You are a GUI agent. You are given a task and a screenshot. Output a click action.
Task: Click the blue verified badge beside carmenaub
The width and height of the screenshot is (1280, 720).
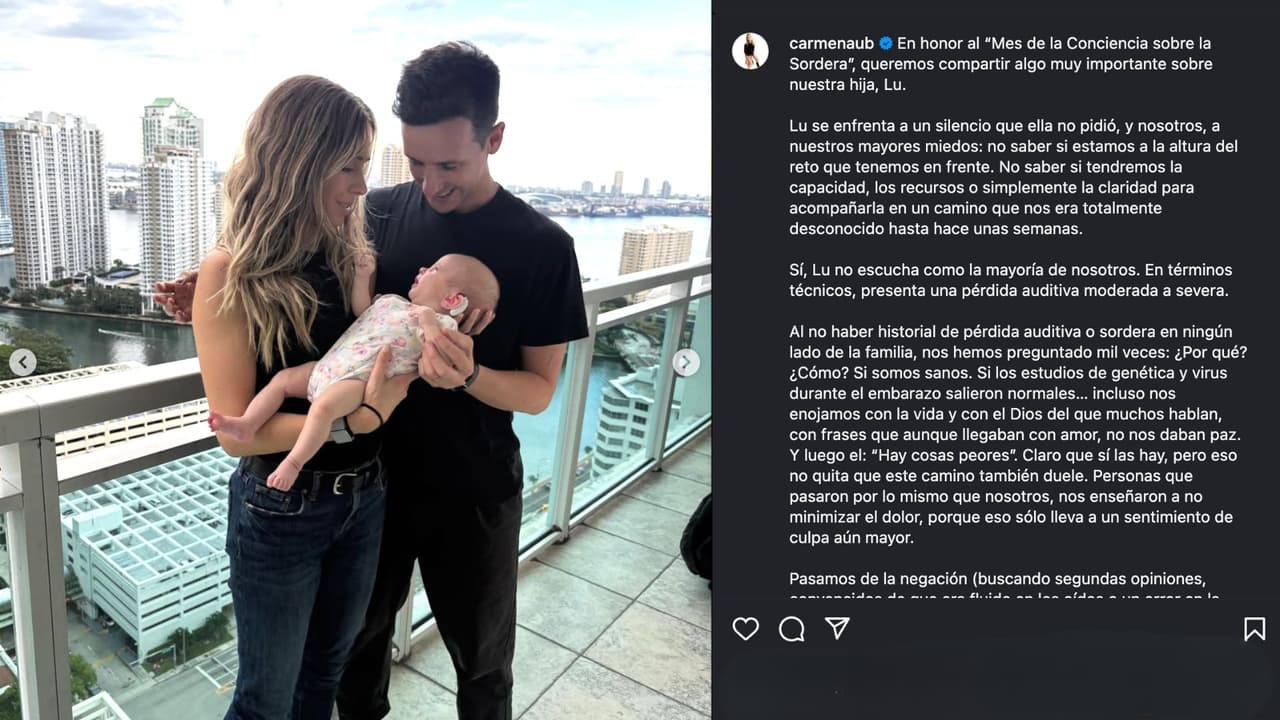(885, 44)
